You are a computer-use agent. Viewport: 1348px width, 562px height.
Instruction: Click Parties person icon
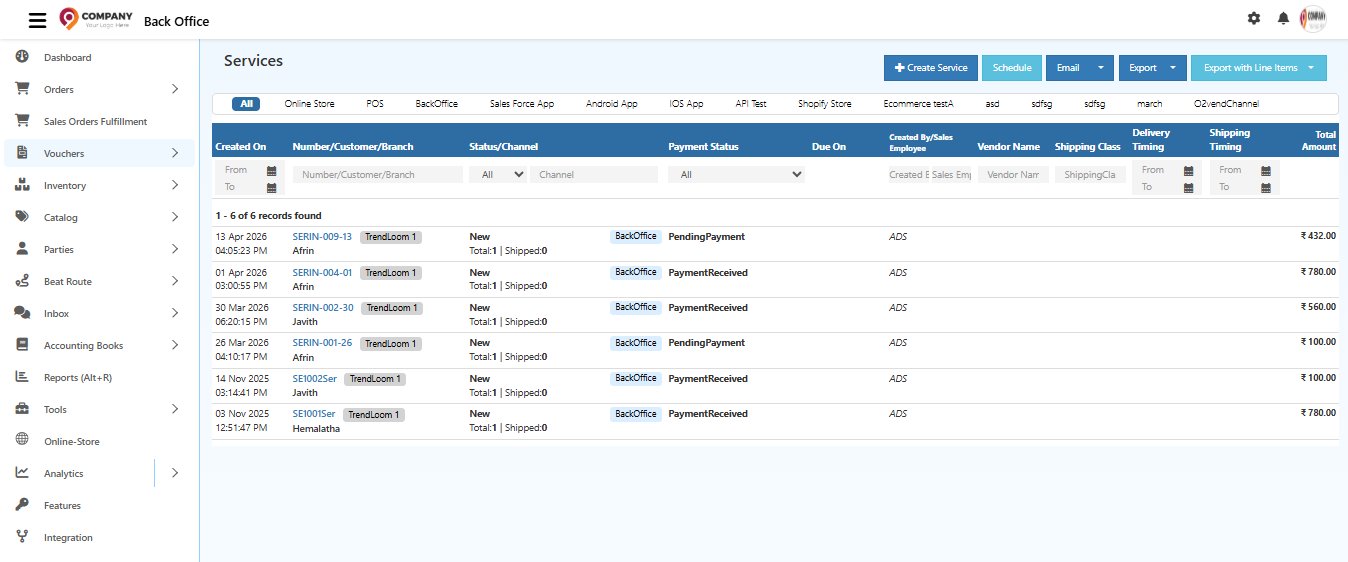pos(22,249)
